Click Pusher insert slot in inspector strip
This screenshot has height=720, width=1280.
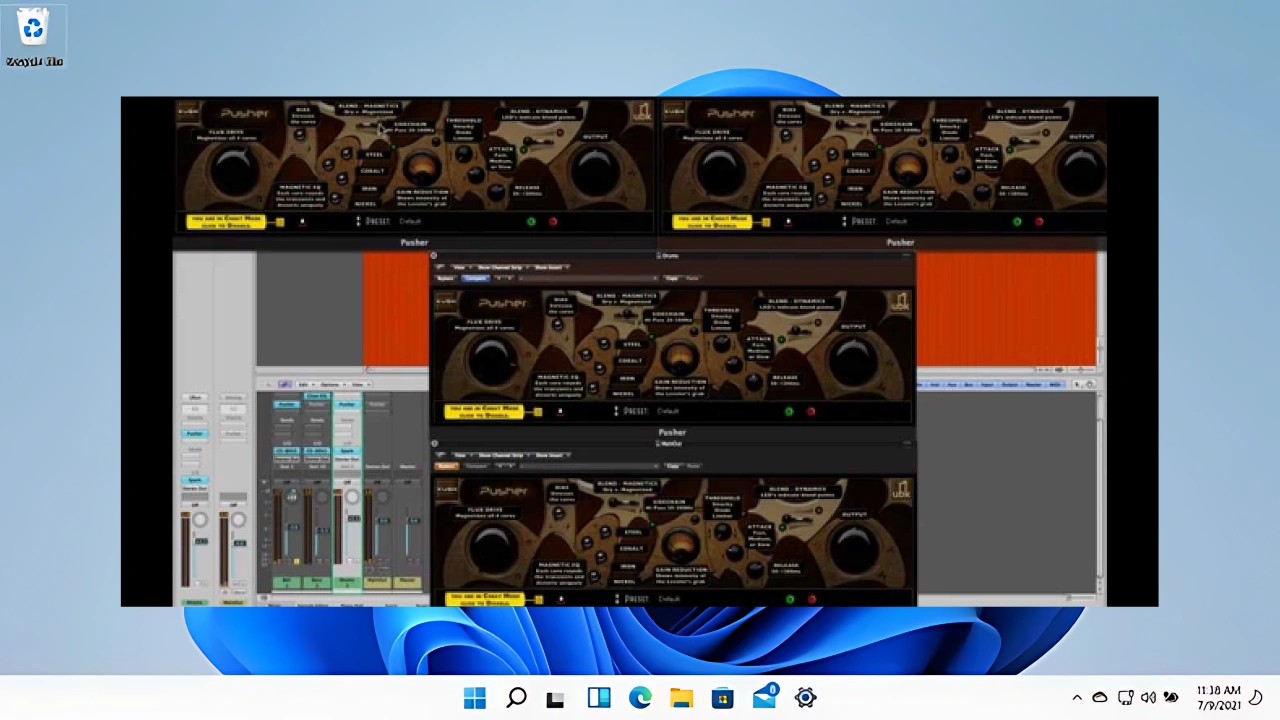point(195,433)
